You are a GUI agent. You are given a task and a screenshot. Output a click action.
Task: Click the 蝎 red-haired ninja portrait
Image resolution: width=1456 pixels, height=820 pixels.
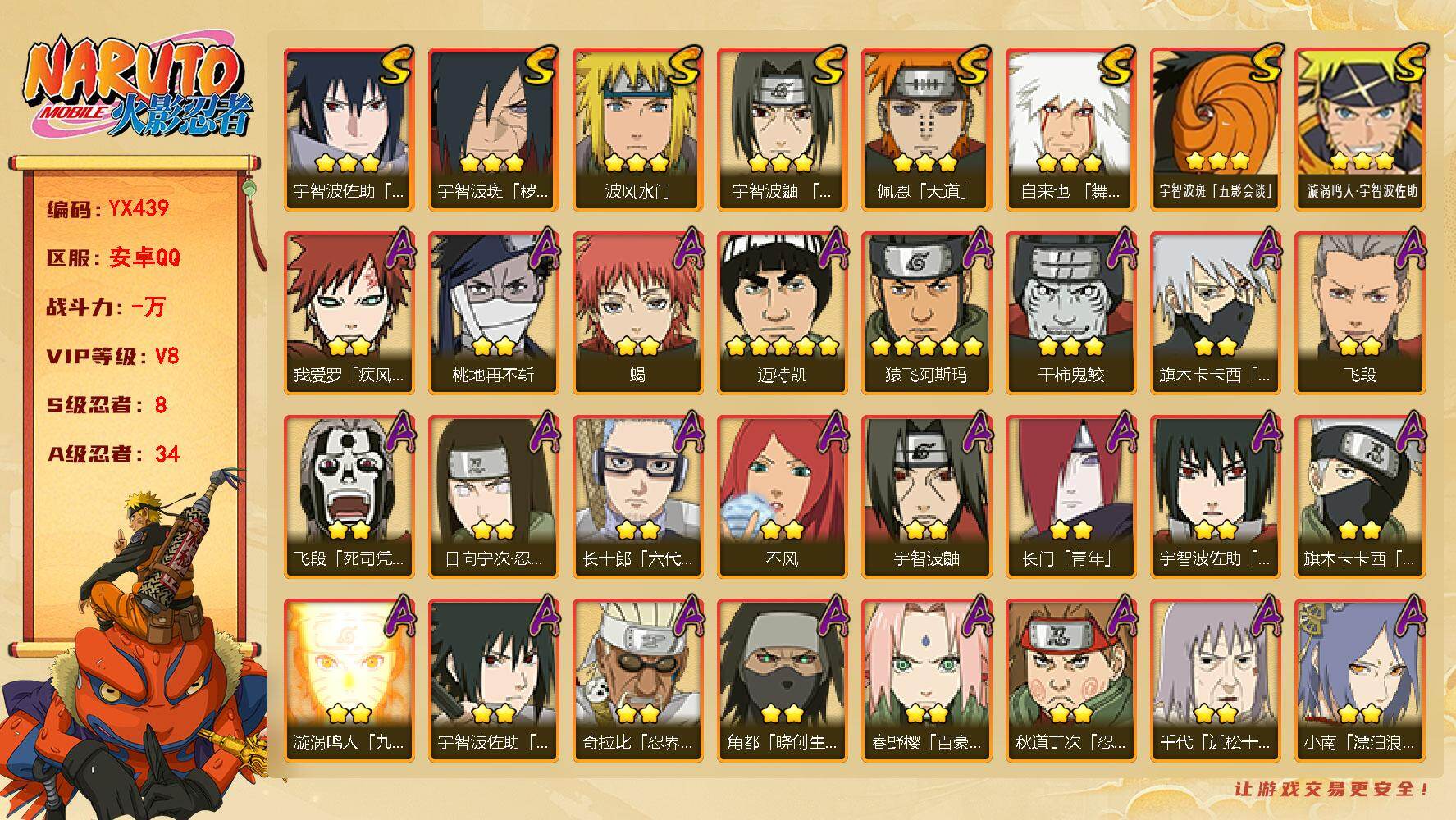pyautogui.click(x=637, y=312)
